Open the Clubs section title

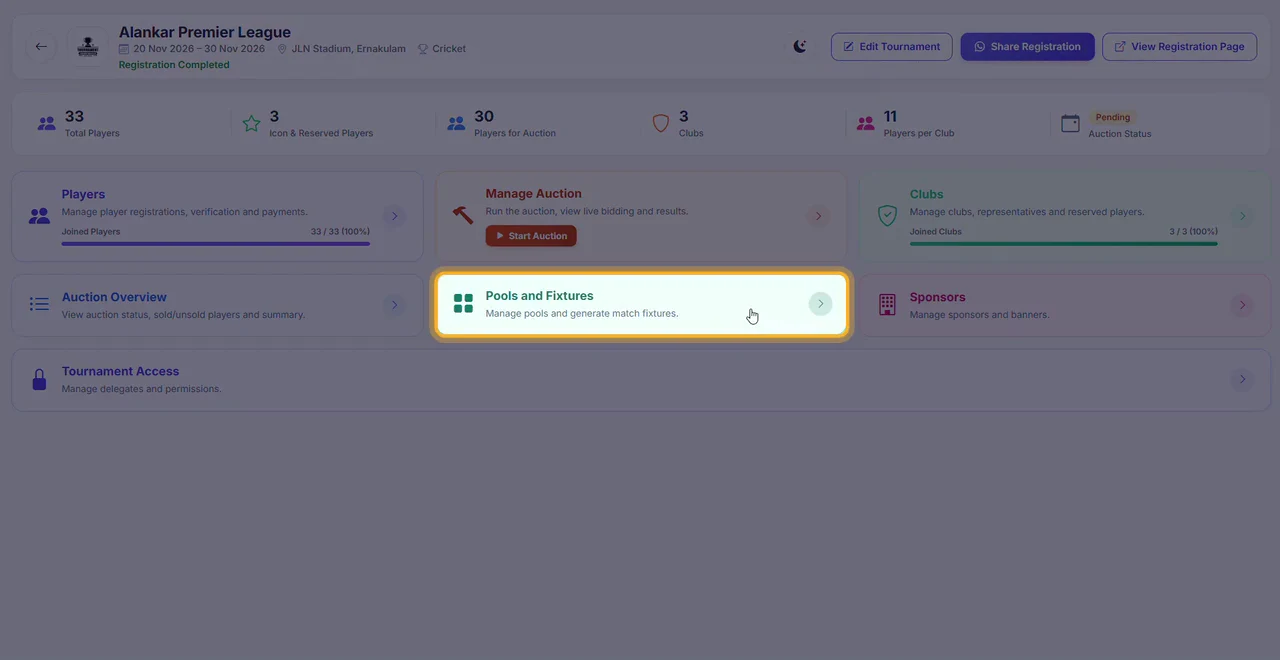pos(926,194)
